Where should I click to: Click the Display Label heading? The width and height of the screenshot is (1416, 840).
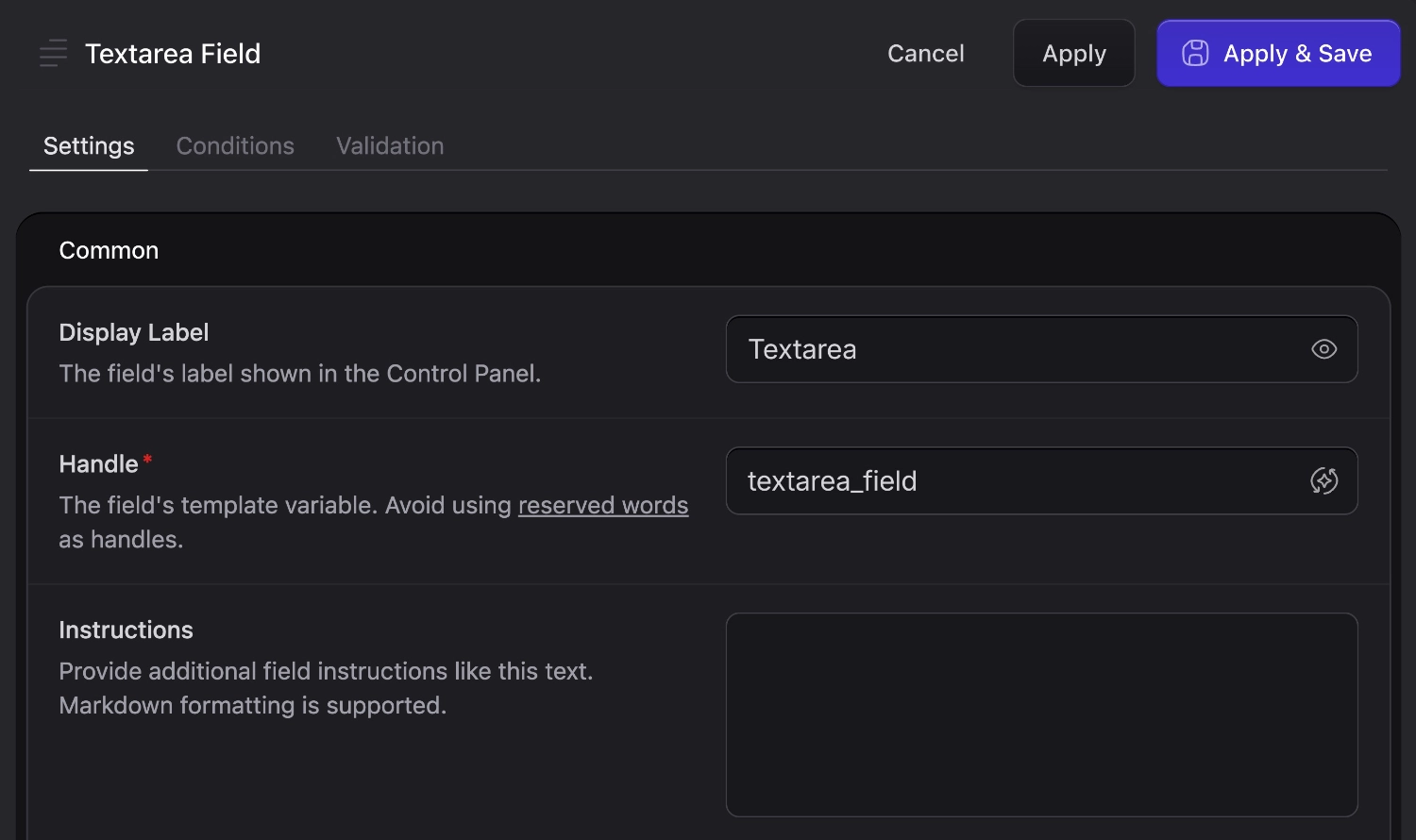133,332
